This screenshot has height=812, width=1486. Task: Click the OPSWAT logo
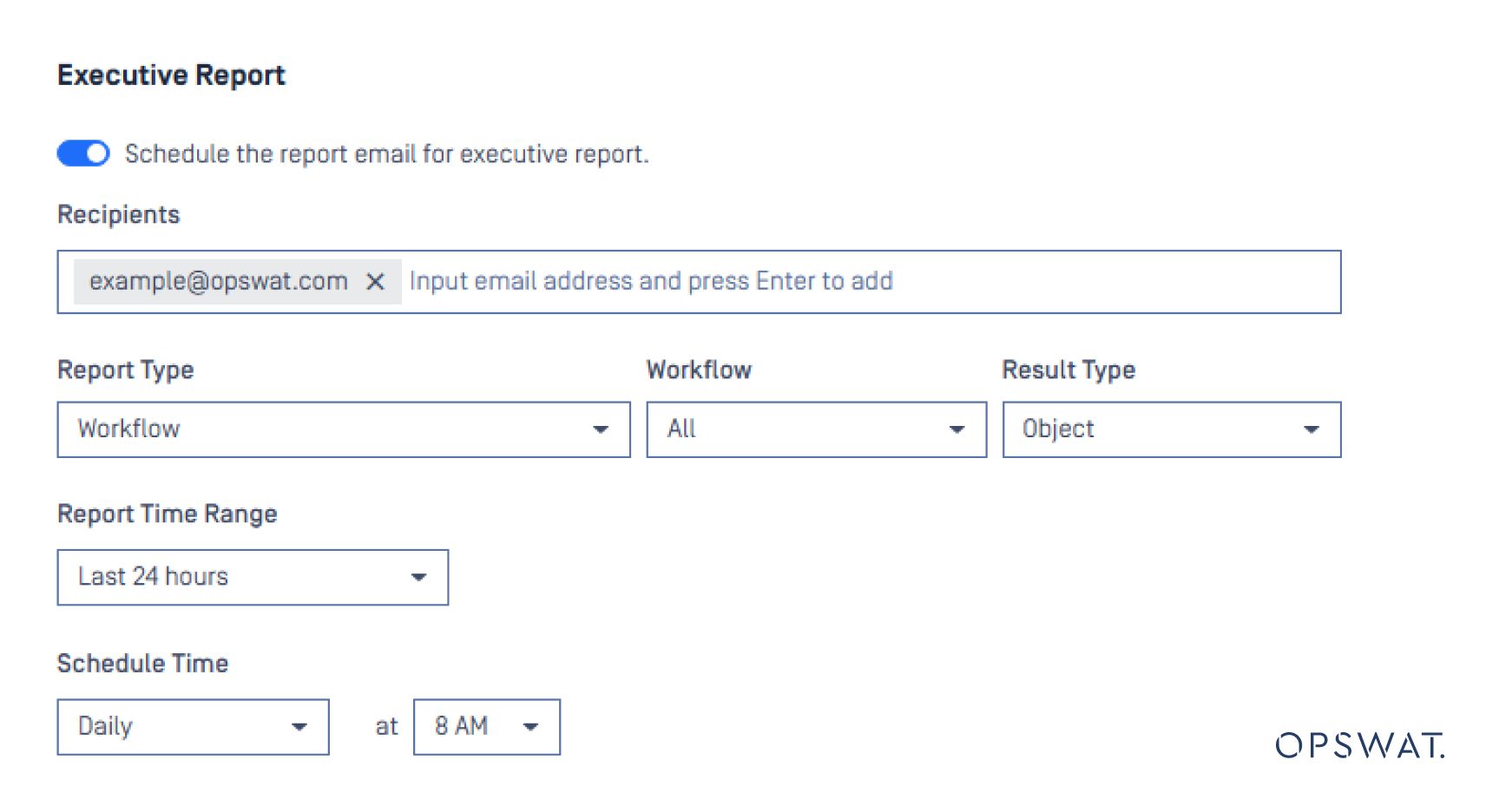(1359, 745)
